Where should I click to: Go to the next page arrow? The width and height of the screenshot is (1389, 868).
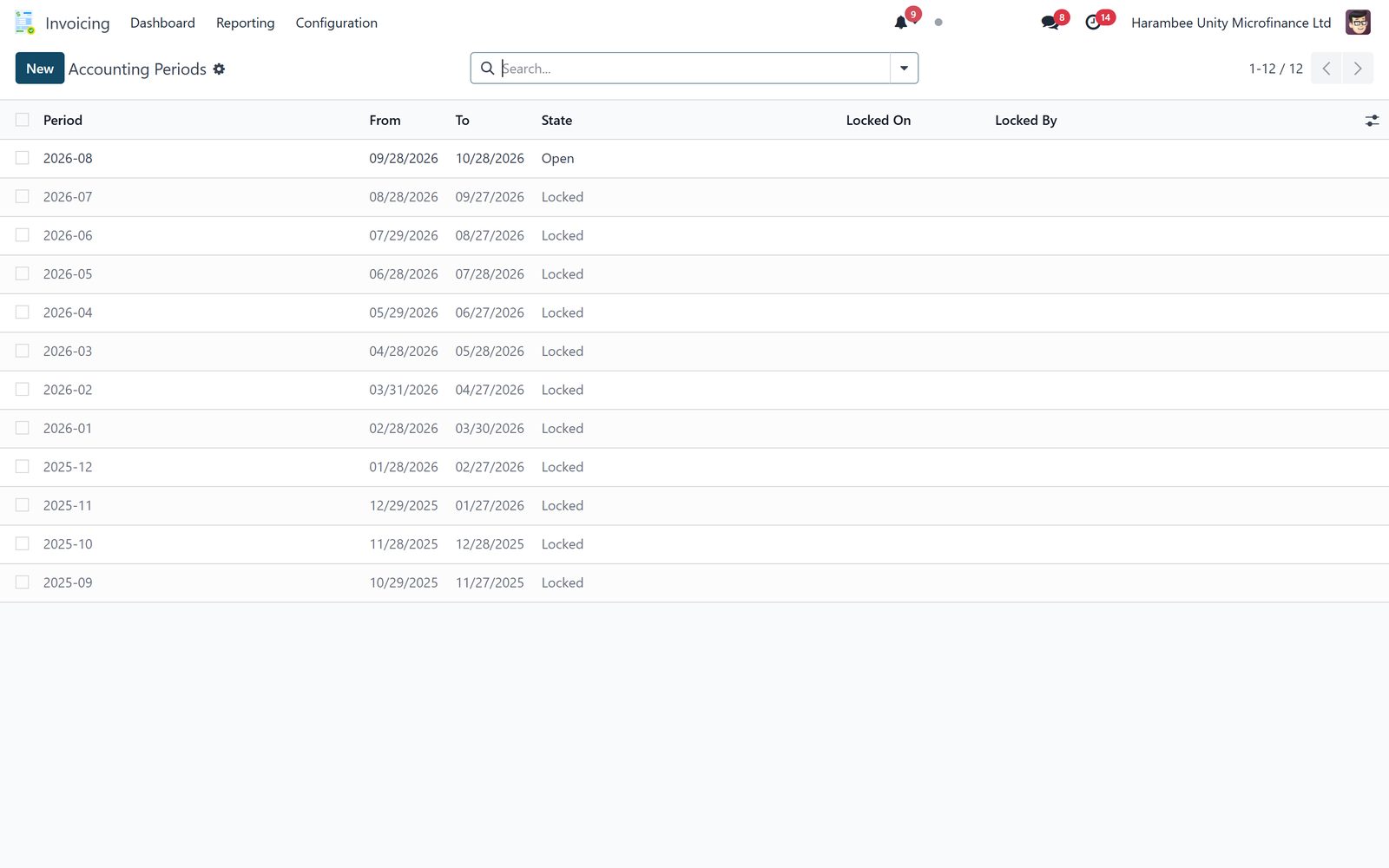(1358, 69)
